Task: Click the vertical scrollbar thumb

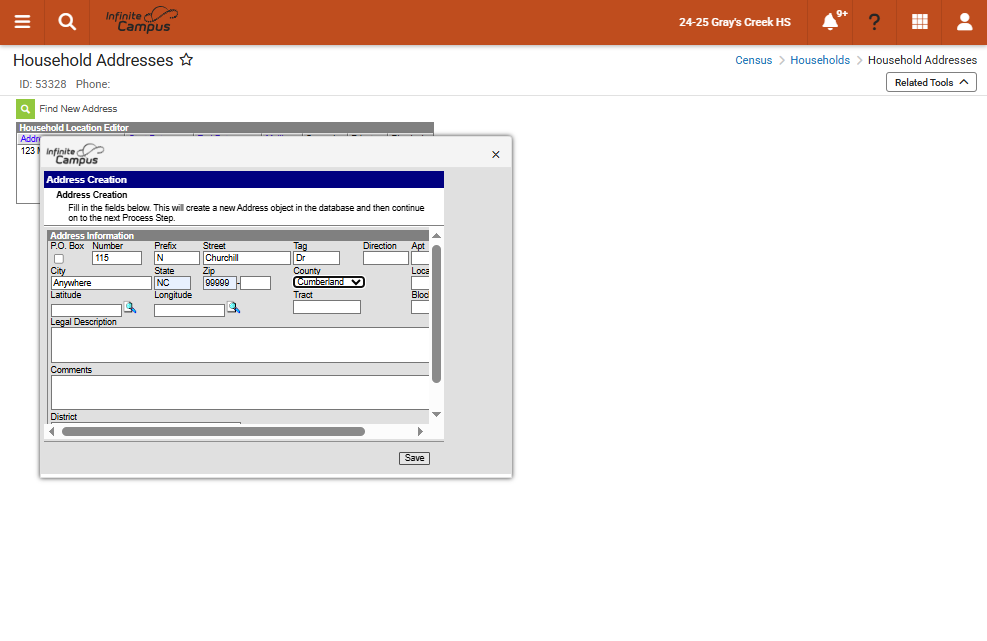Action: [436, 314]
